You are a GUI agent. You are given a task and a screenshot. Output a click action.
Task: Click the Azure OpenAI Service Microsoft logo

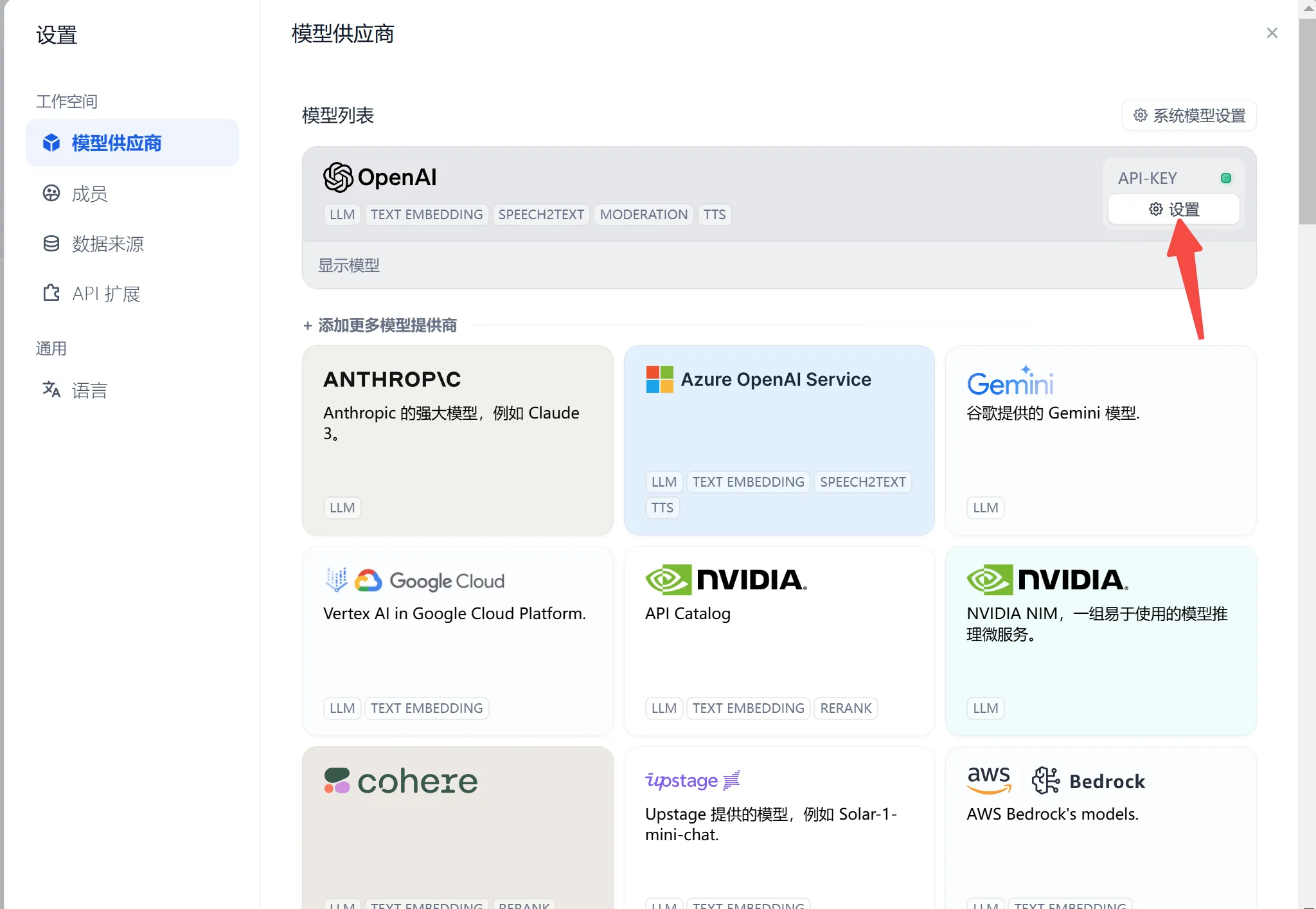(659, 379)
